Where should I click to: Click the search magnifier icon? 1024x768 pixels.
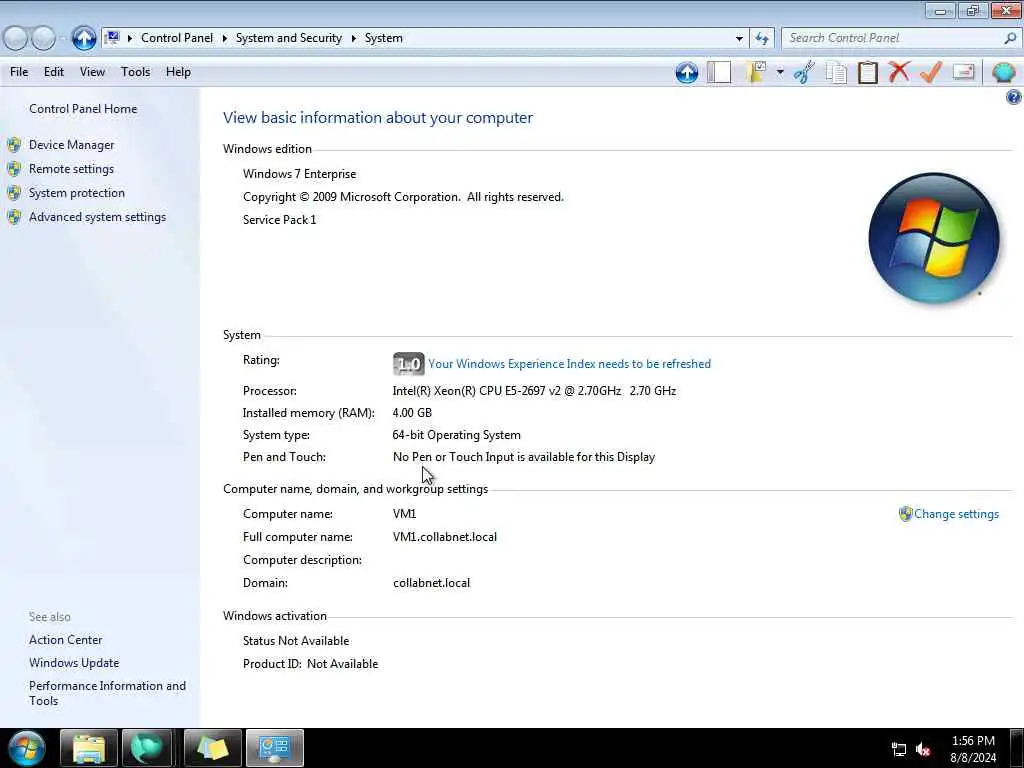click(x=1010, y=38)
